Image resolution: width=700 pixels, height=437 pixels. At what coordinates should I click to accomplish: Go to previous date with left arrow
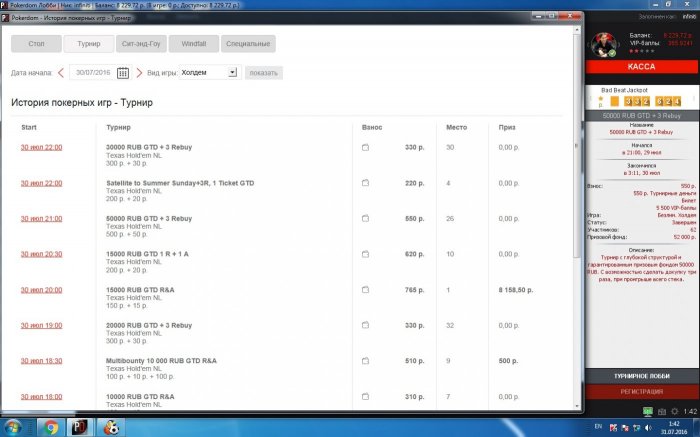(x=61, y=73)
